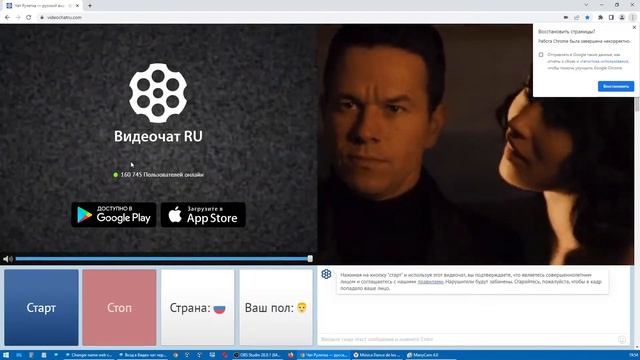
Task: Open the правилами rules link in chat notice
Action: (x=430, y=282)
